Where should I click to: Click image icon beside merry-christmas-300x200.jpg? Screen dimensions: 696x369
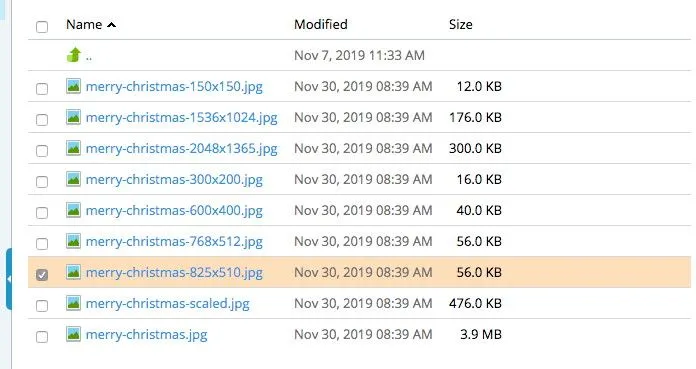coord(73,179)
